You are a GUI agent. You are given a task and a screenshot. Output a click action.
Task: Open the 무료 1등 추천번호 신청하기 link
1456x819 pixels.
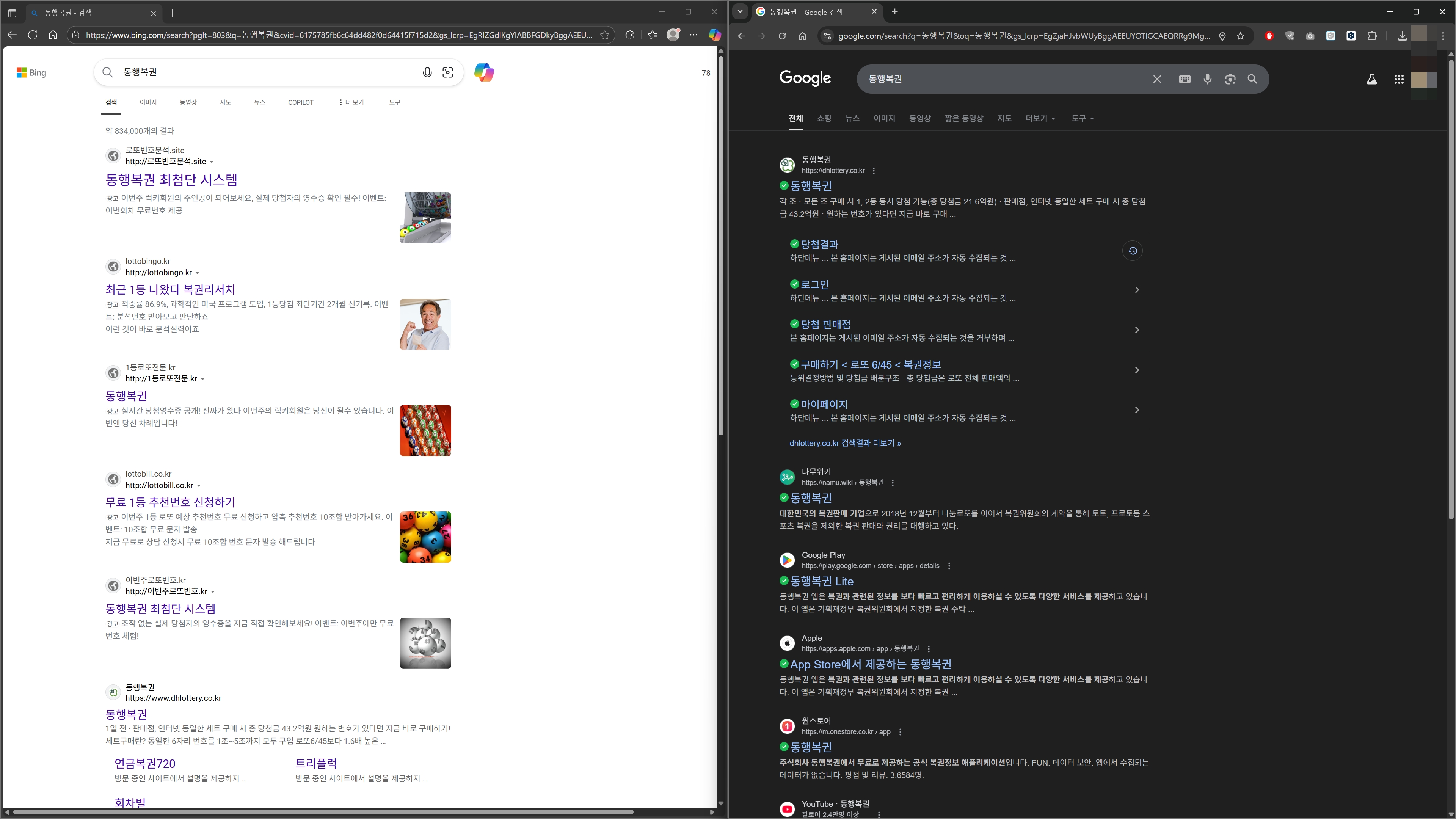(170, 502)
